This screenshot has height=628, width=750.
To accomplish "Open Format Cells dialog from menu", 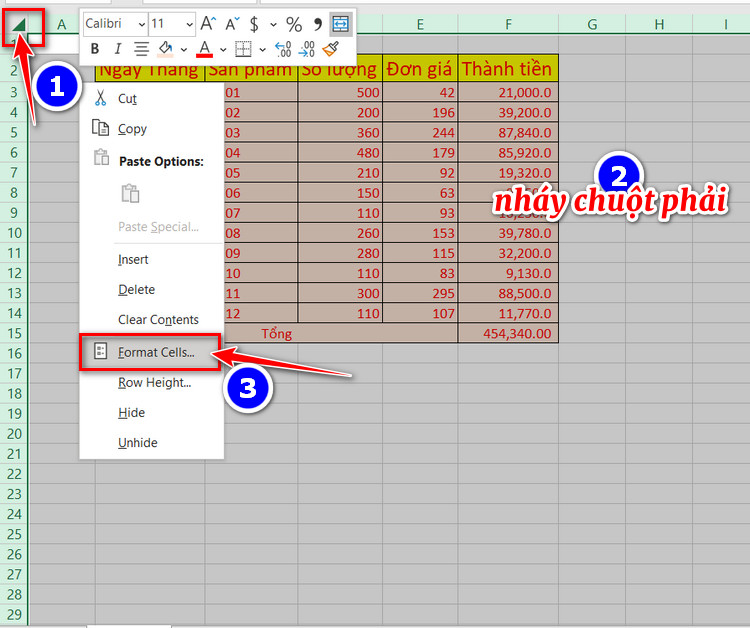I will pos(150,352).
